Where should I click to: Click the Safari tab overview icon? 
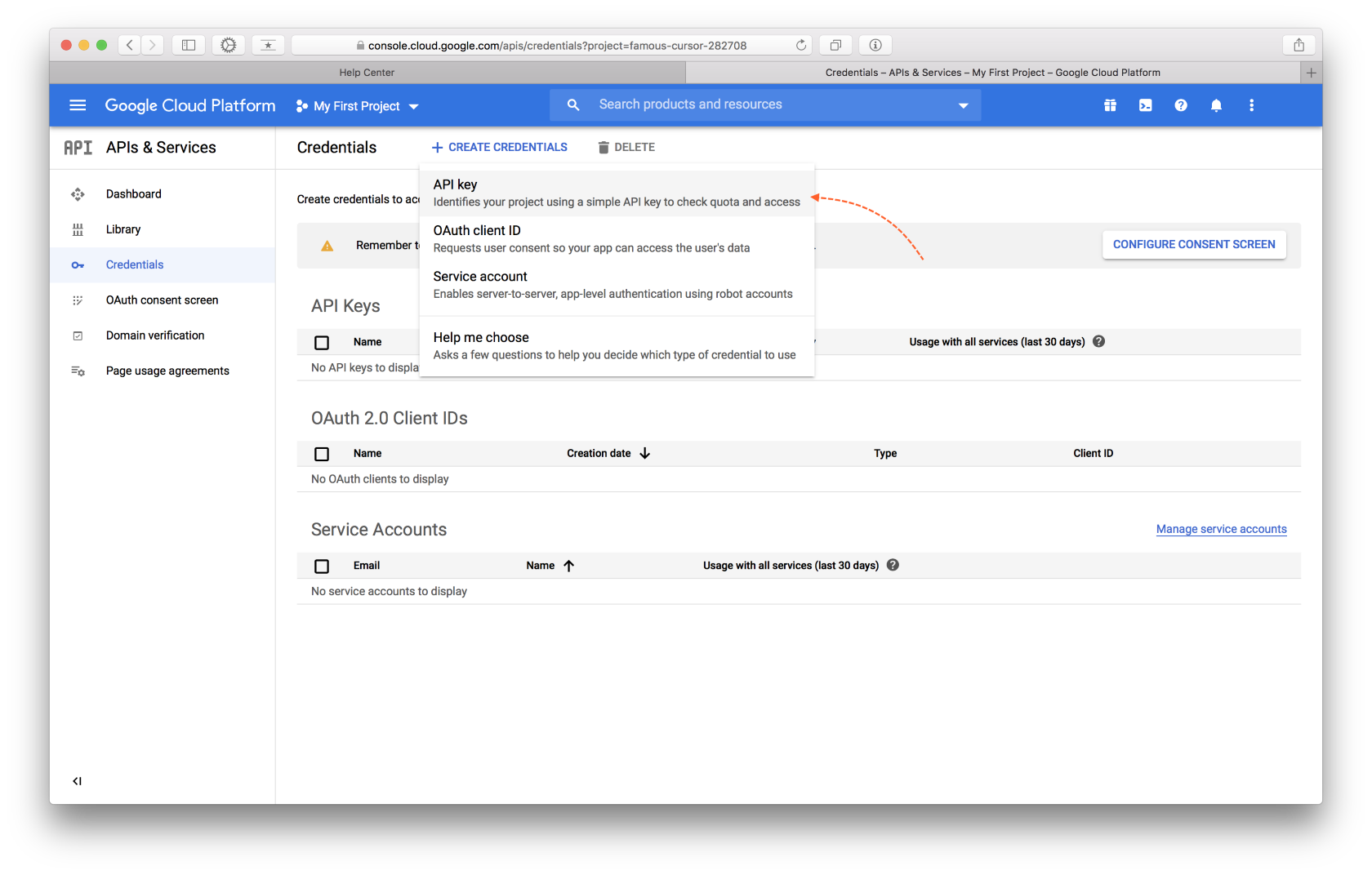(x=835, y=45)
